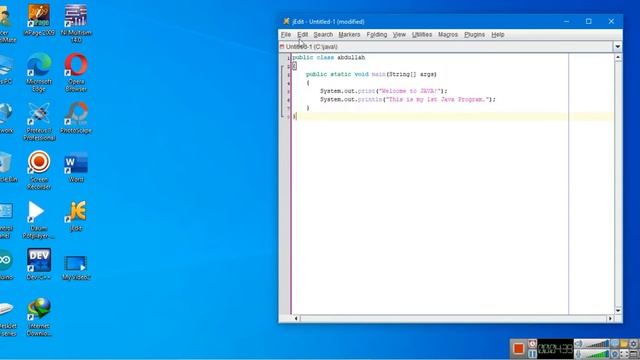Click the Untitled-1 (C:\java\) buffer label
640x360 pixels.
click(311, 47)
